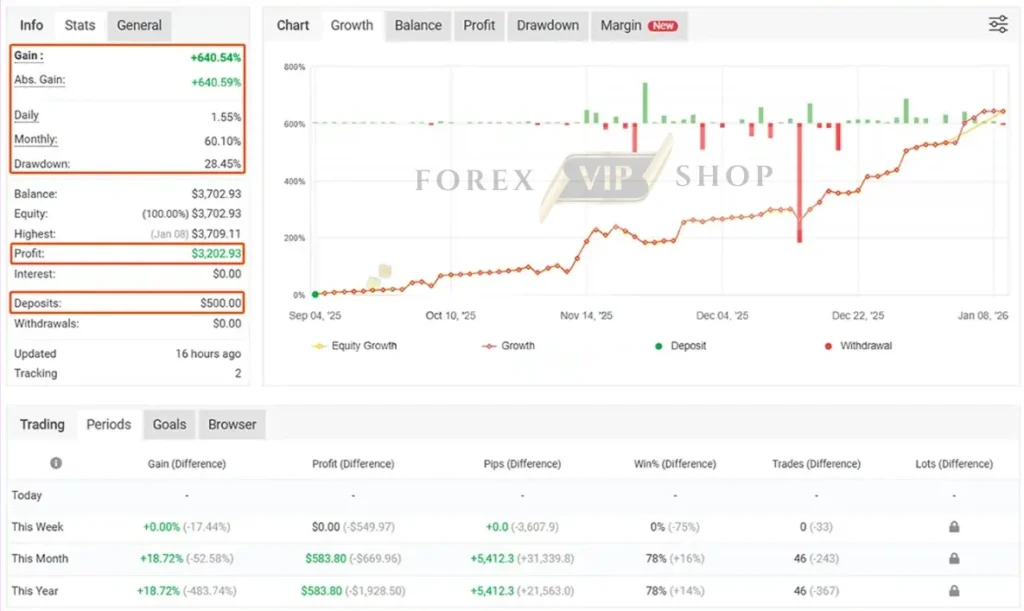Click the +640.54% gain value
1024x611 pixels.
pos(216,58)
